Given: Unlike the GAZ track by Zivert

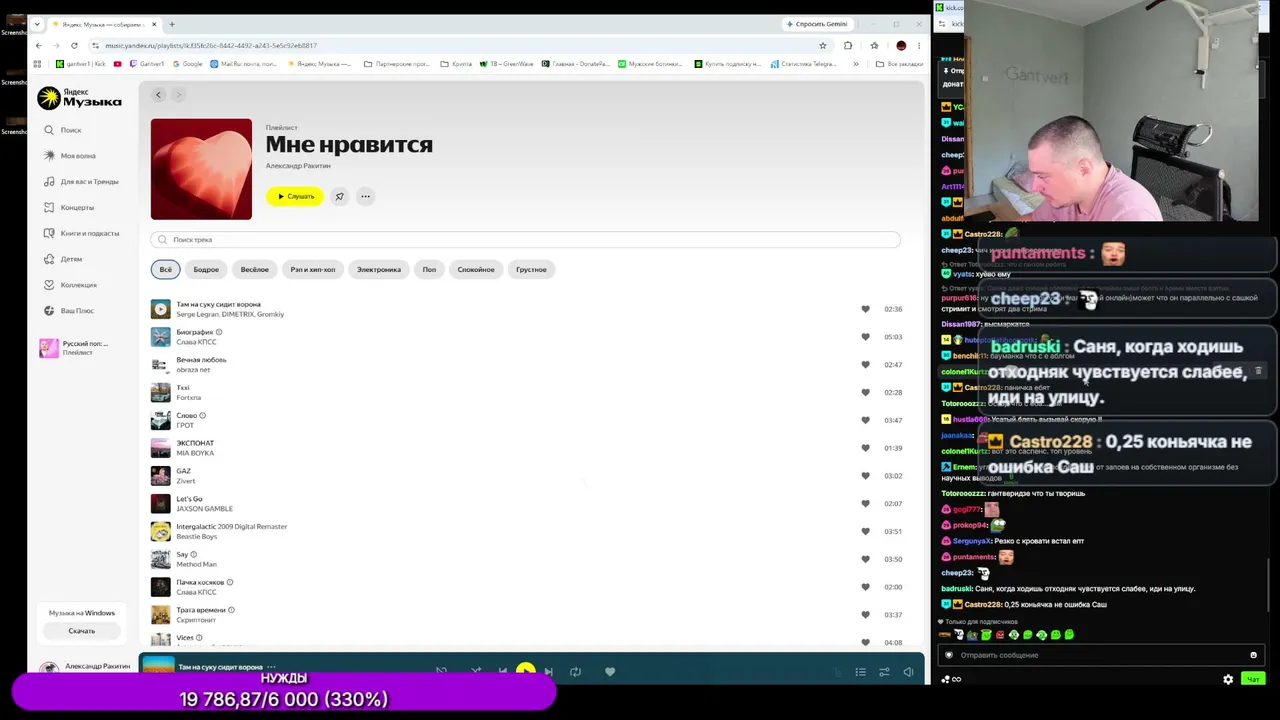Looking at the screenshot, I should pos(865,476).
